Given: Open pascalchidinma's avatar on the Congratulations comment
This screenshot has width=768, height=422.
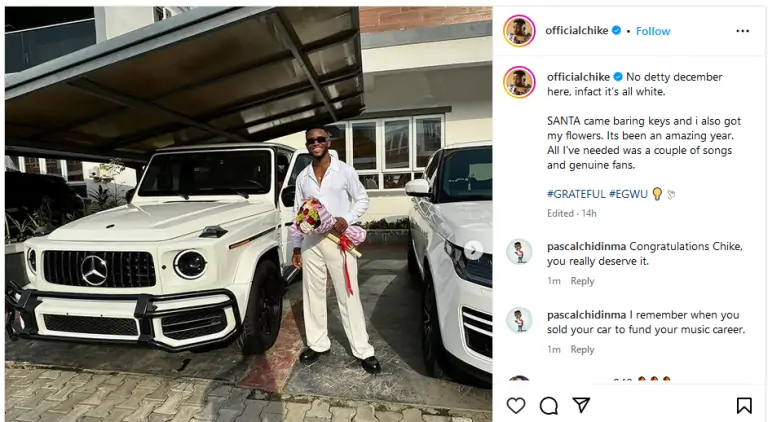Looking at the screenshot, I should click(519, 252).
